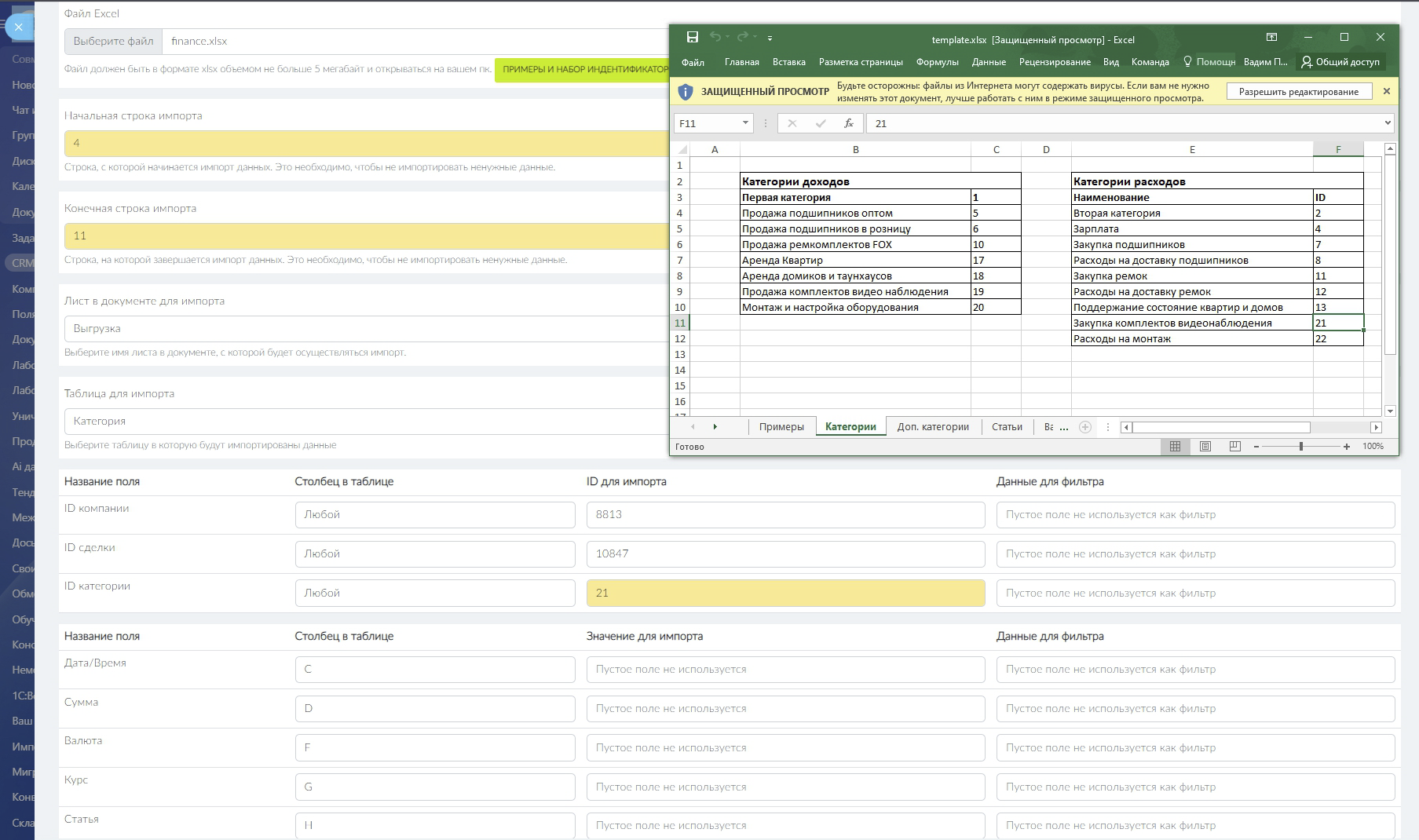
Task: Switch to the Доп. категории sheet tab
Action: tap(933, 427)
